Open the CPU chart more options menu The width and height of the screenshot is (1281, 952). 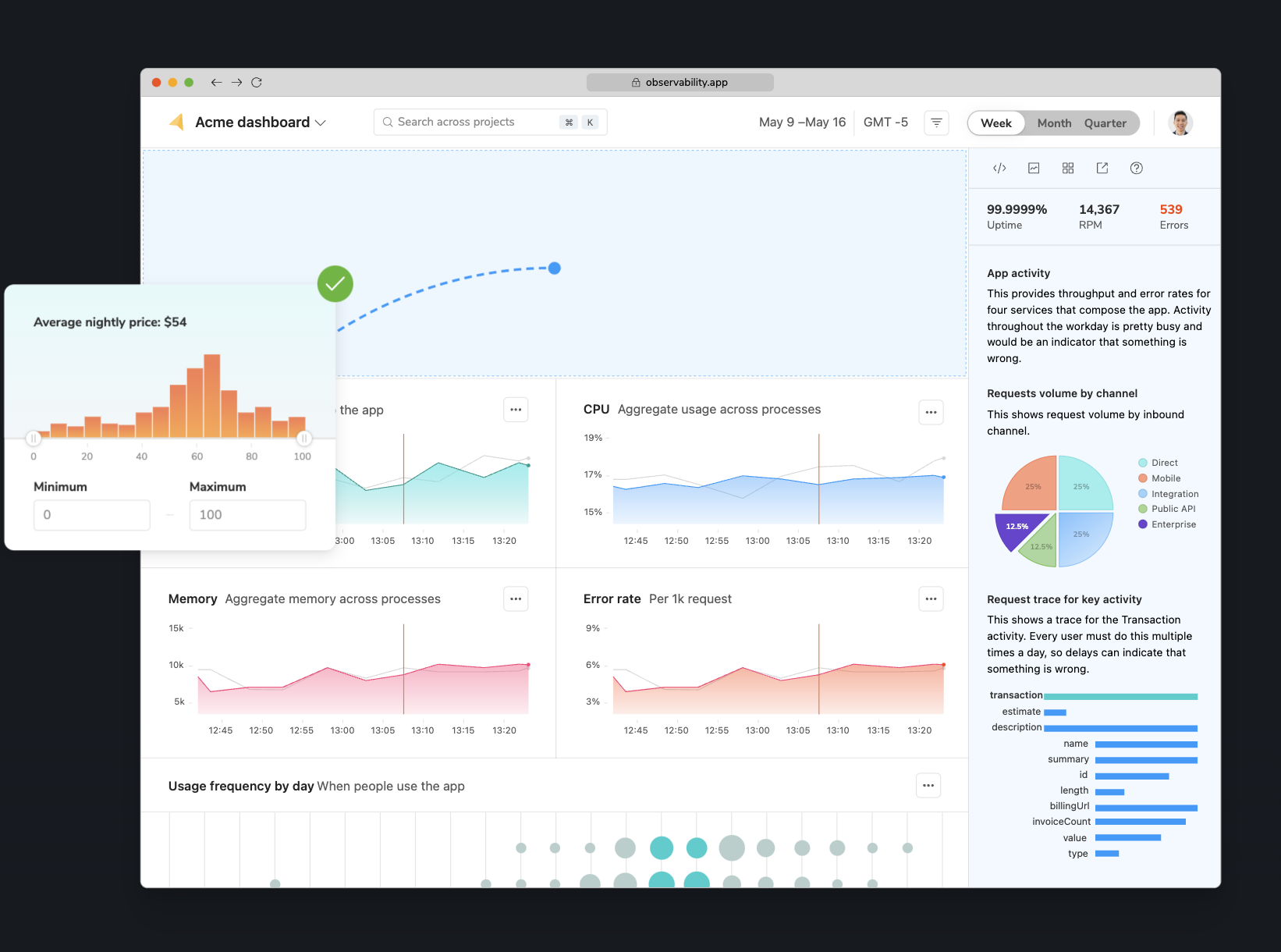931,412
